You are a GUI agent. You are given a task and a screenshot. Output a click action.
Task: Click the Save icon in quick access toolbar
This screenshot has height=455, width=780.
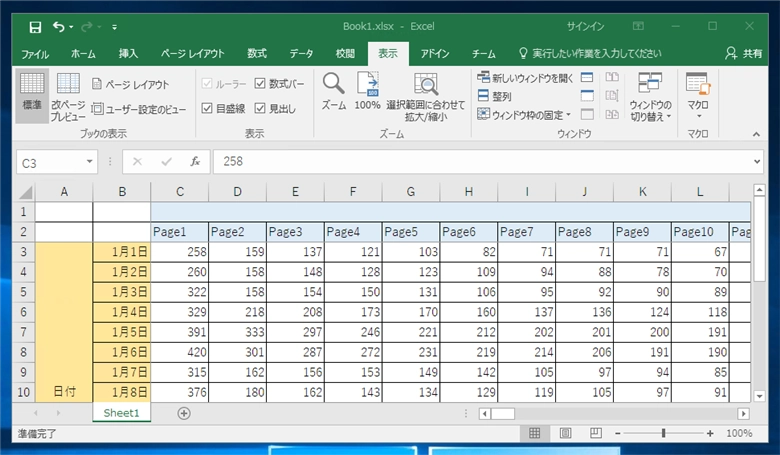coord(35,27)
